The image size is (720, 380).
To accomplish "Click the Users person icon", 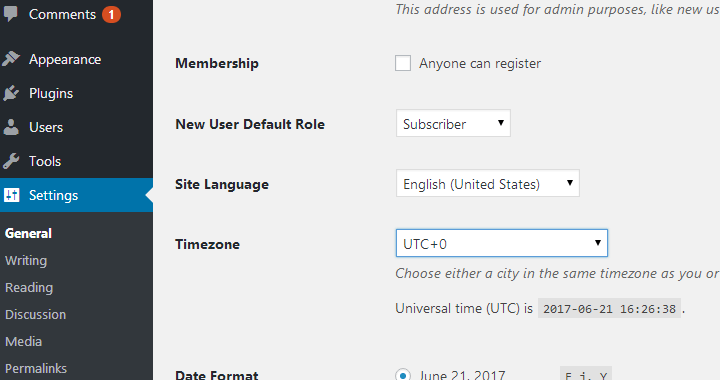I will point(11,127).
